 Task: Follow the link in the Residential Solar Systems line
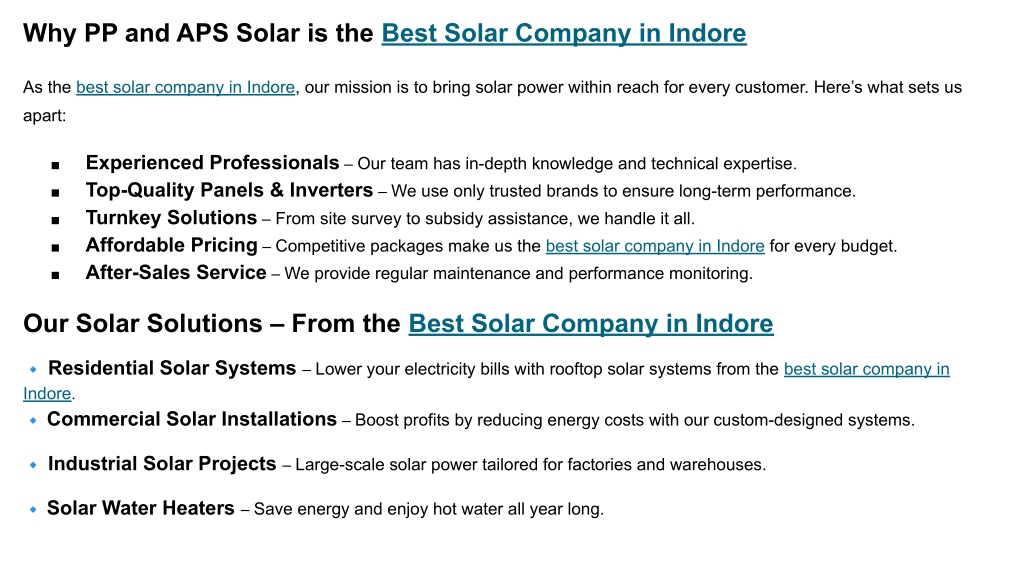point(867,369)
